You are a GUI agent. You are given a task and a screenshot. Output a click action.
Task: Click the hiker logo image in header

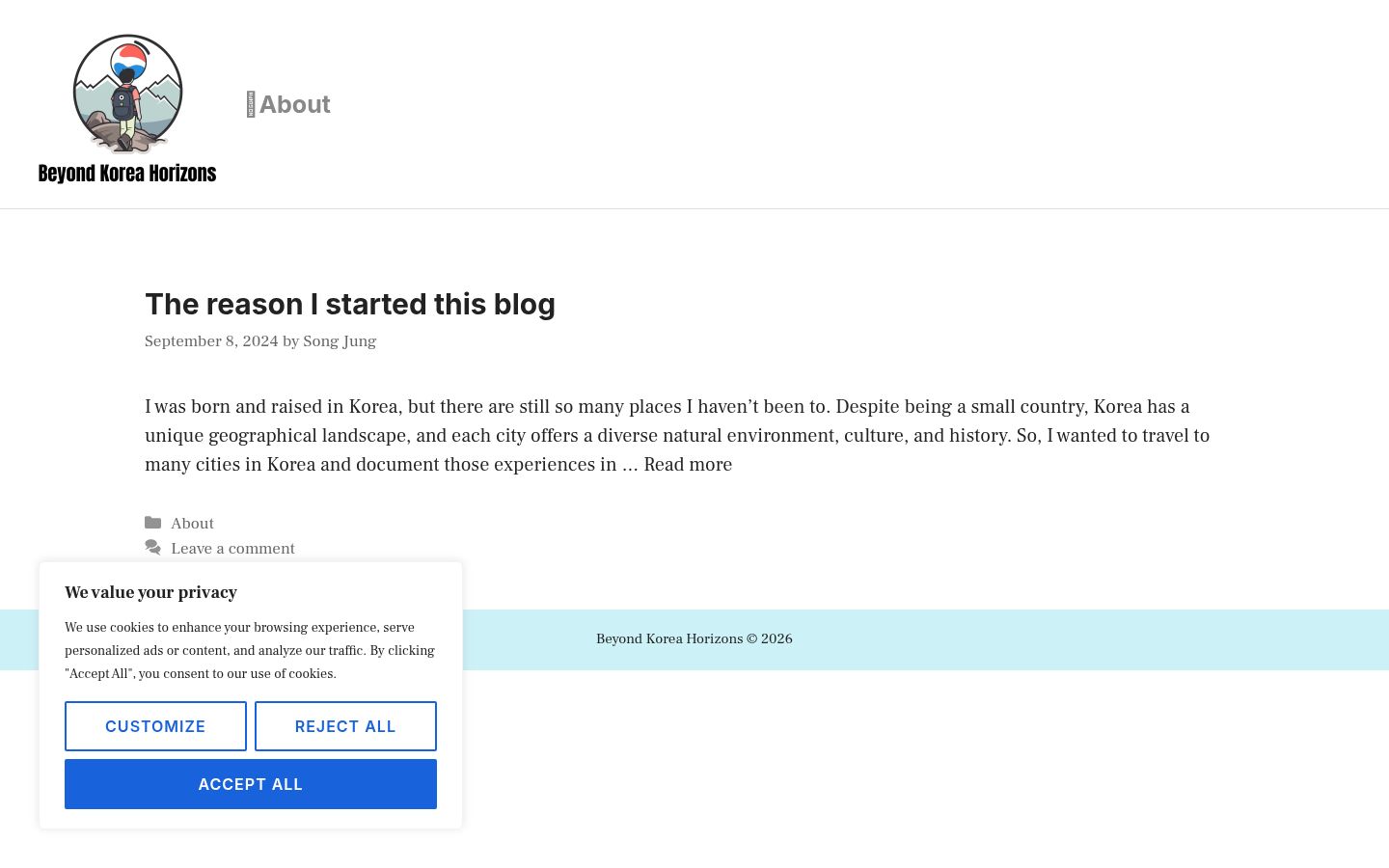tap(127, 94)
